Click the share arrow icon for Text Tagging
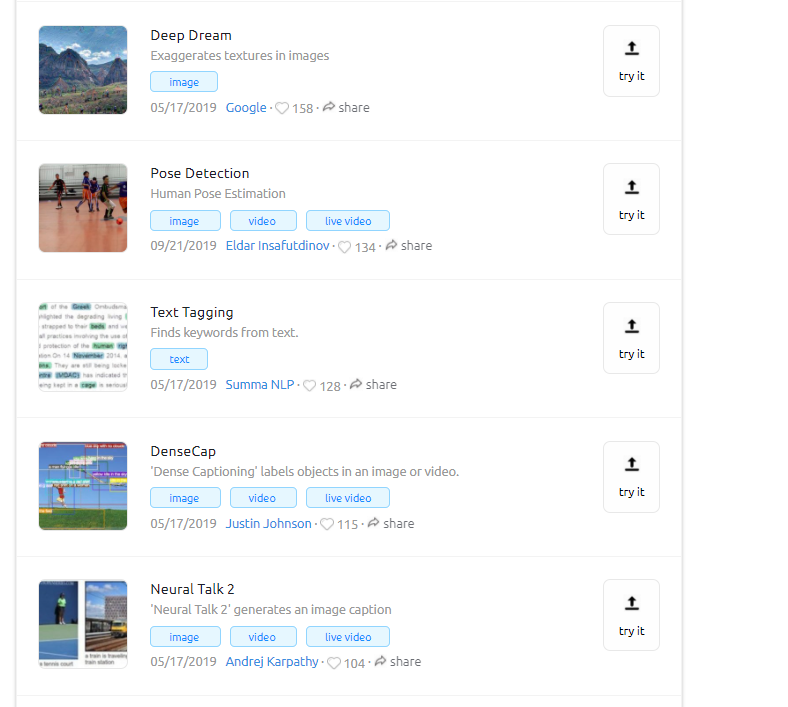Image resolution: width=788 pixels, height=707 pixels. pyautogui.click(x=356, y=384)
